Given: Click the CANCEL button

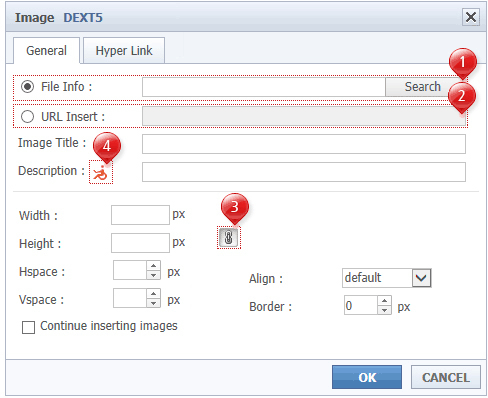Looking at the screenshot, I should (x=446, y=377).
